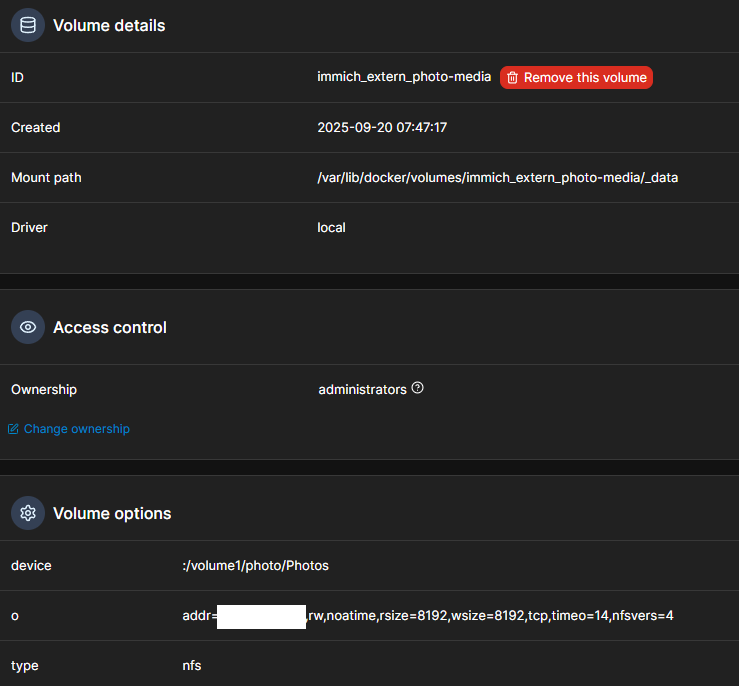Select the volume ID immich_extern_photo-media text
Screen dimensions: 739x686
coord(404,78)
